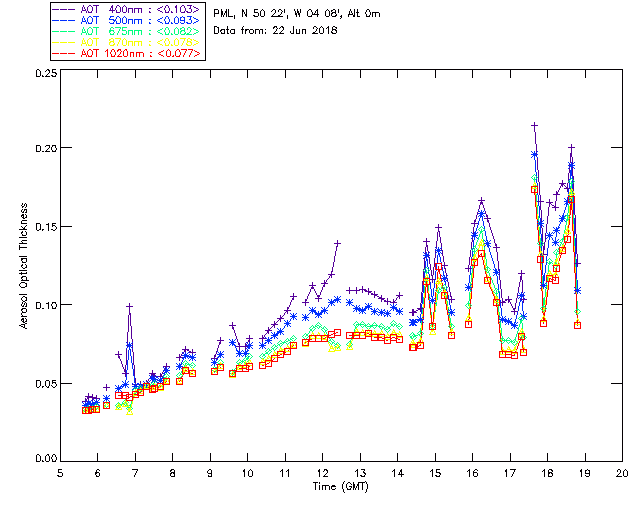Click the 'Aerosol Optical Thickness' axis label

coord(24,266)
